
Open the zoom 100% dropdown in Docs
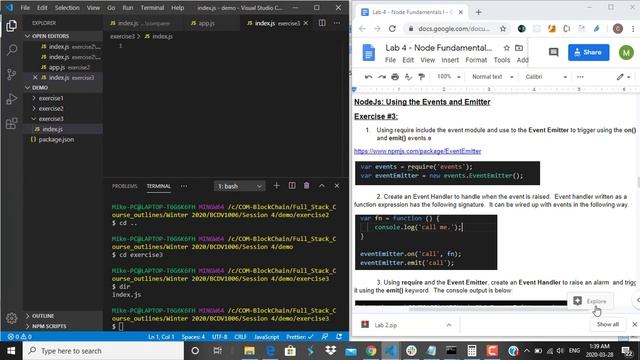pyautogui.click(x=448, y=77)
